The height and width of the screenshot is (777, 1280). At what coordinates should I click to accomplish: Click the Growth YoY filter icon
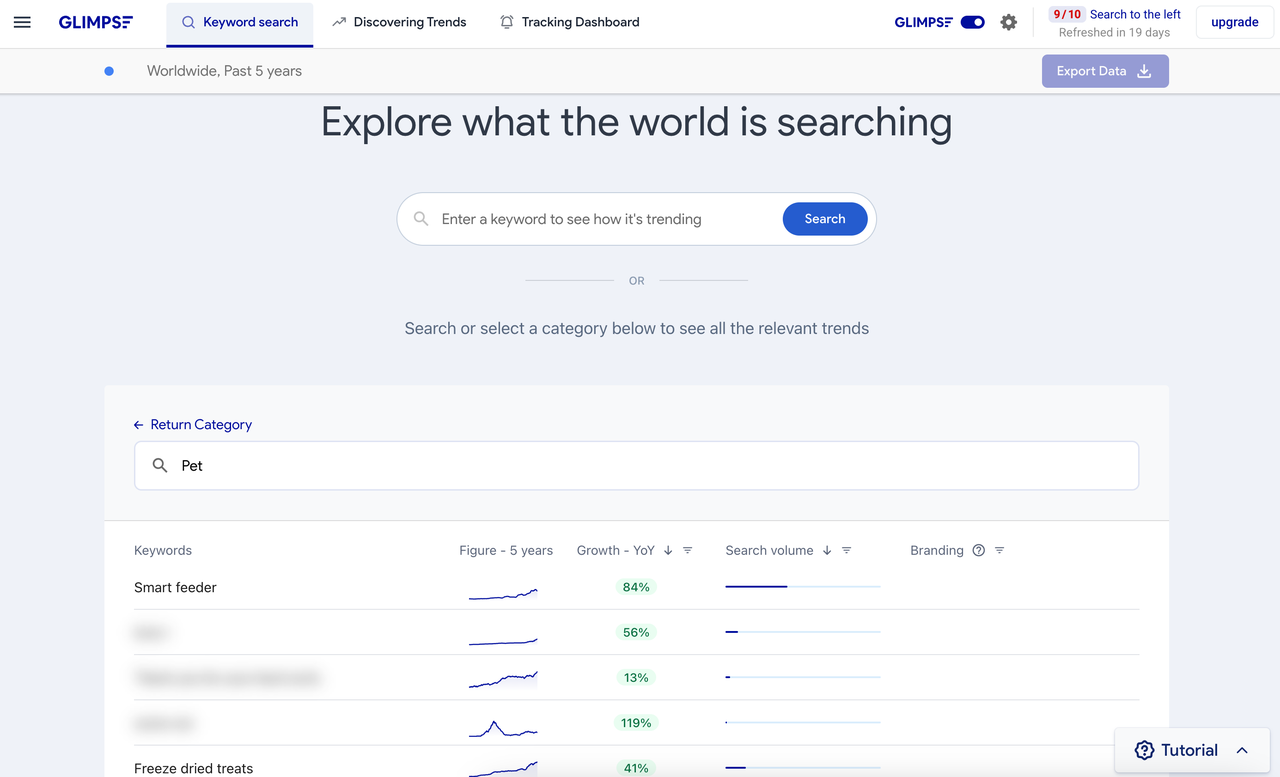coord(687,551)
